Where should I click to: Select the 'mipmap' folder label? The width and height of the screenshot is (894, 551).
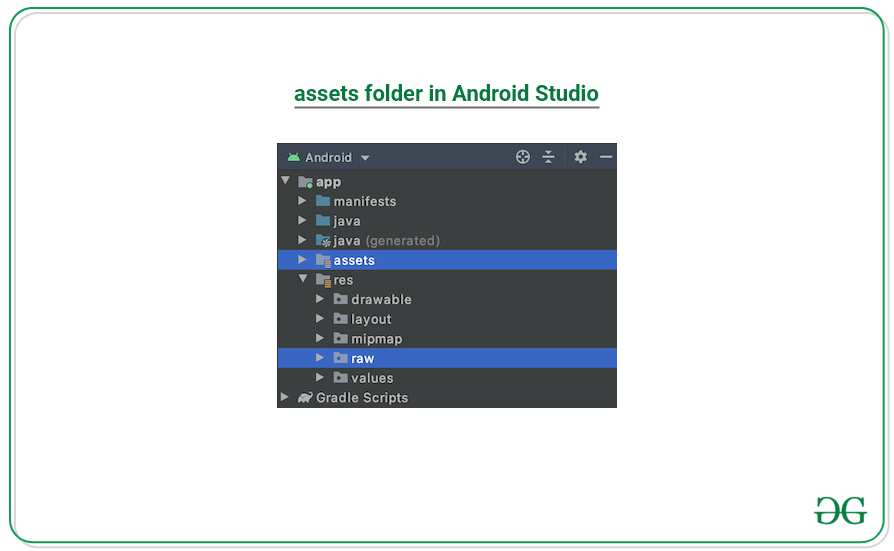pos(377,339)
